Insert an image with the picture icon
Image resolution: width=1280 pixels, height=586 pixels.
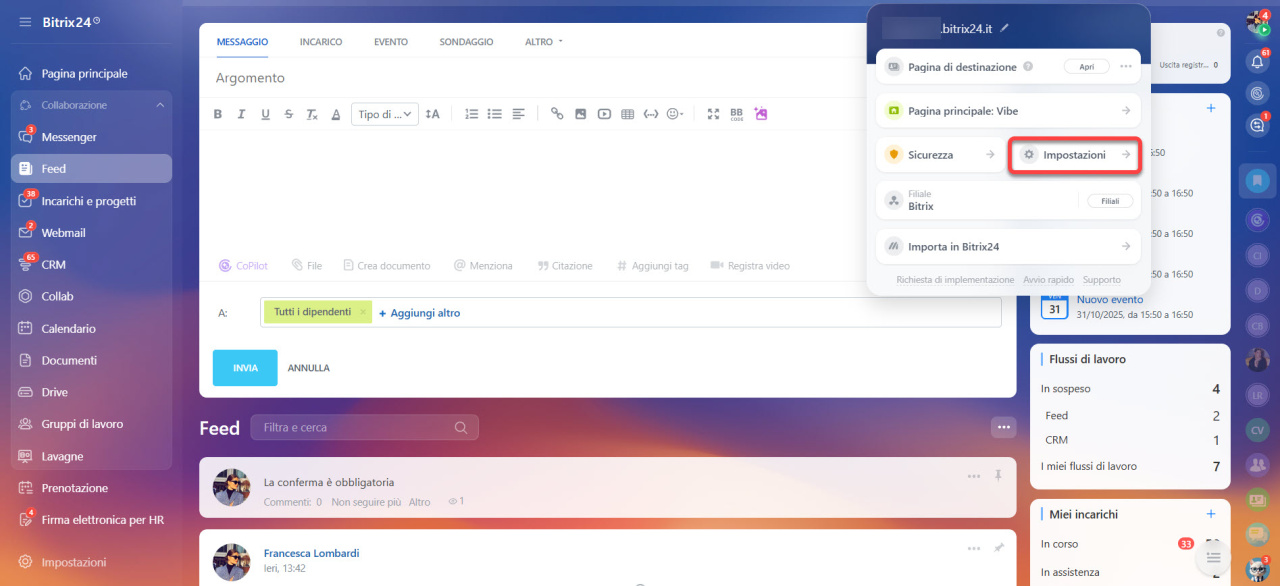[x=580, y=114]
